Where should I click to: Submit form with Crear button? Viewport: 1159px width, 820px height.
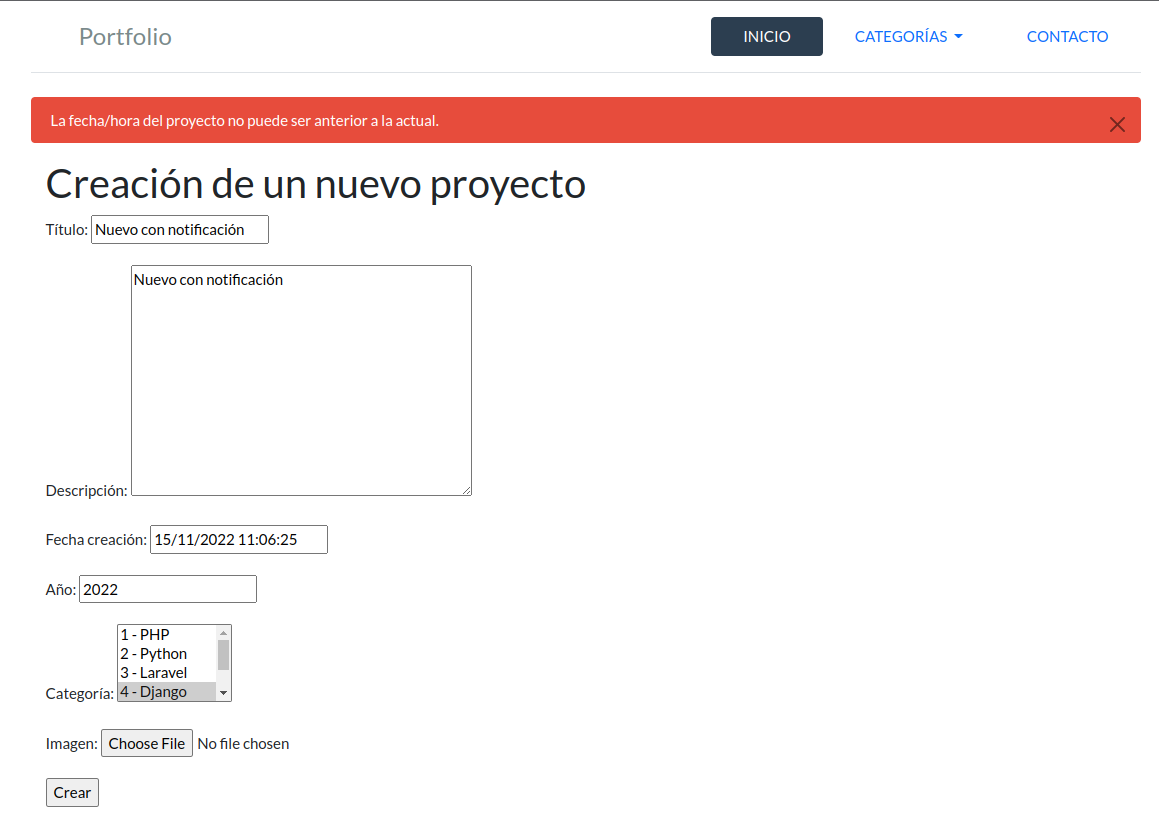point(72,792)
